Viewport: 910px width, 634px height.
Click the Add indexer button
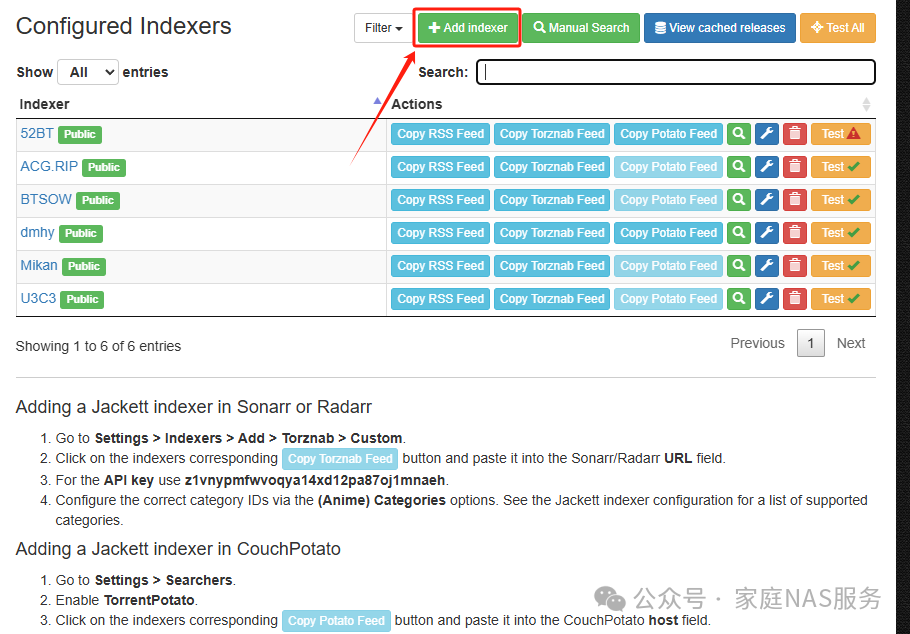click(467, 27)
